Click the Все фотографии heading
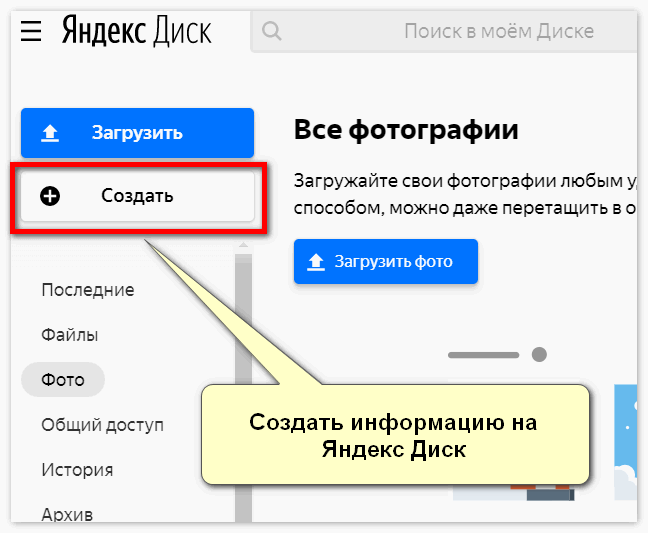648x533 pixels. [x=406, y=130]
